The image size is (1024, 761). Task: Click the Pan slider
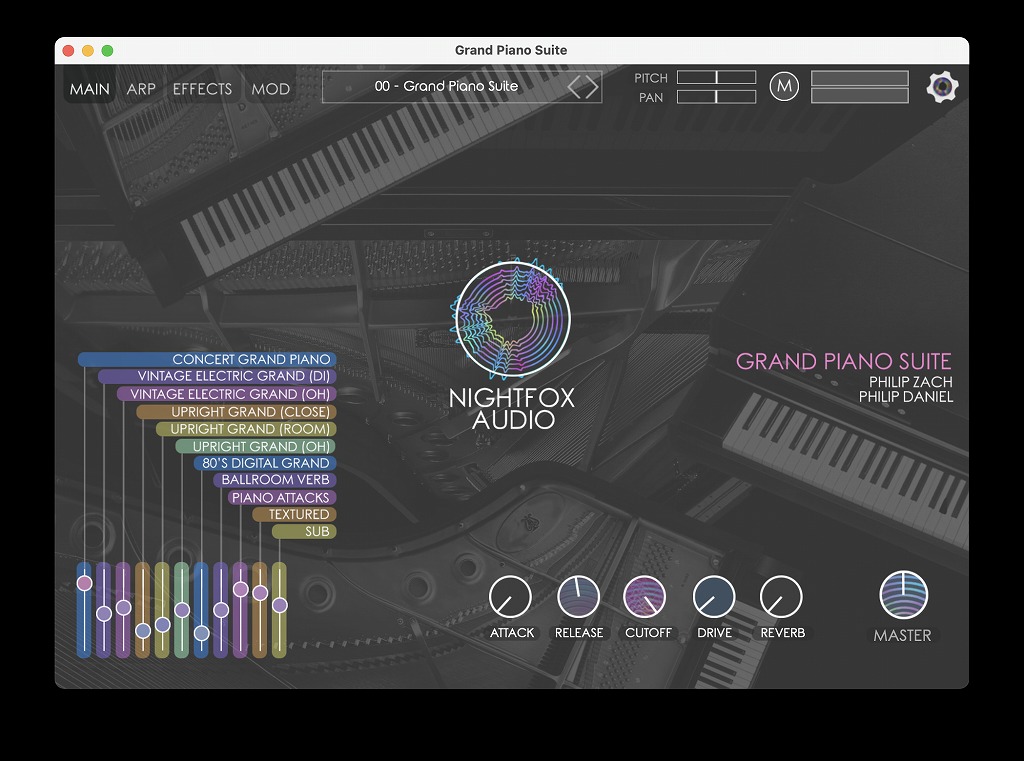(x=716, y=97)
